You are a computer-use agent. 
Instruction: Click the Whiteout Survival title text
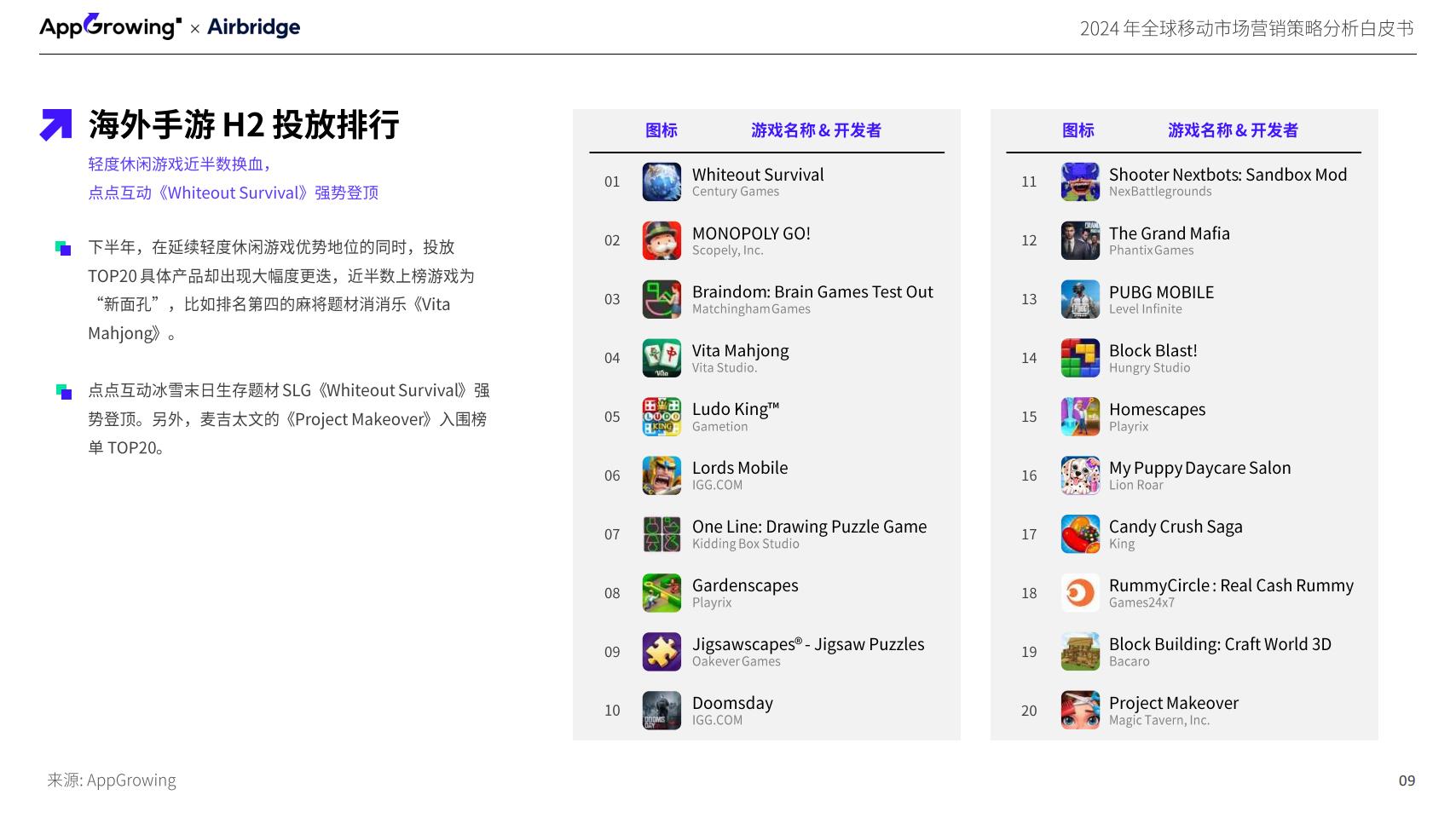[x=758, y=175]
